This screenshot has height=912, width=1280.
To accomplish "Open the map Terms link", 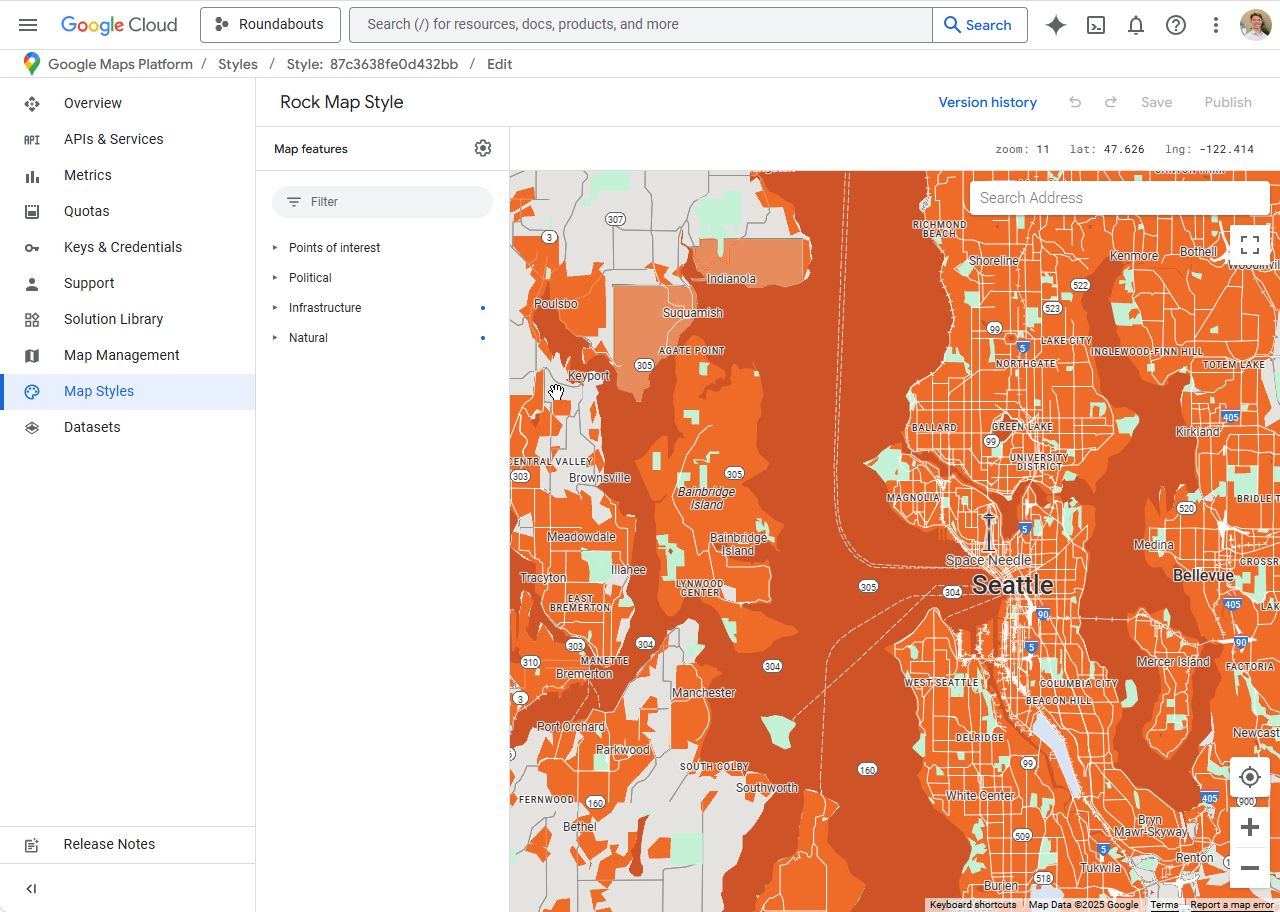I will coord(1164,905).
